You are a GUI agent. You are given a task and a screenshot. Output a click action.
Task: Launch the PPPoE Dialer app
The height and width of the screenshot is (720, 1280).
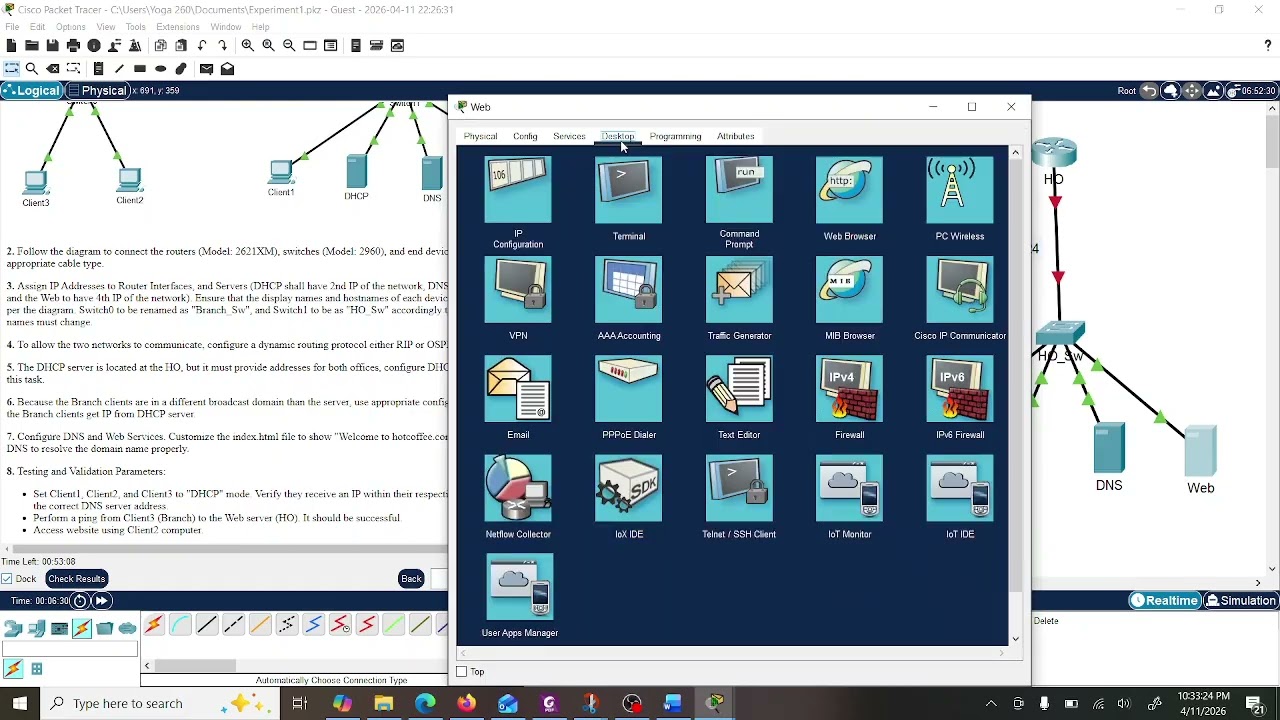628,389
